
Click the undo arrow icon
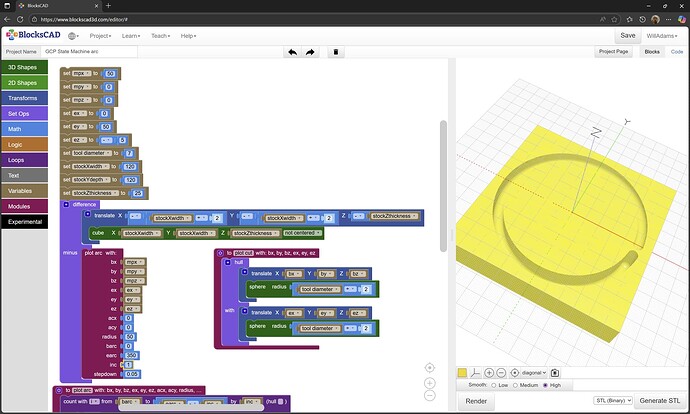point(292,51)
